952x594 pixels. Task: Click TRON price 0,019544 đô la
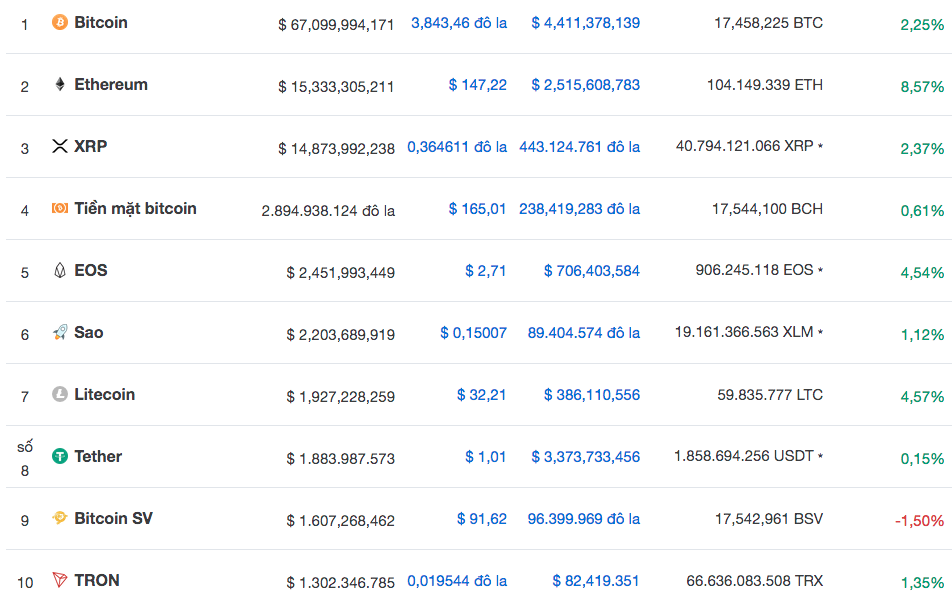[457, 581]
